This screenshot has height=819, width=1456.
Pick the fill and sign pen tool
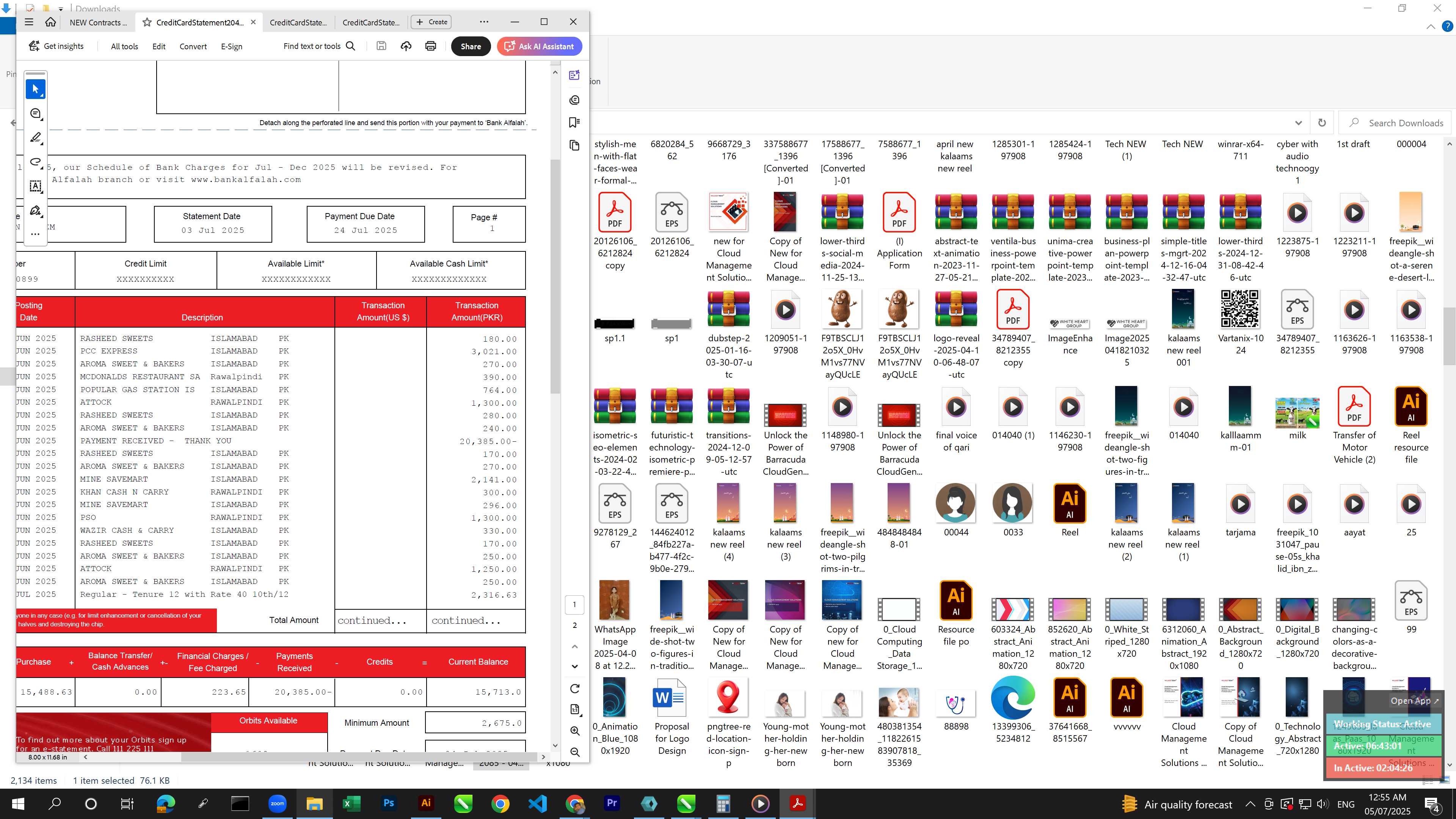point(36,211)
